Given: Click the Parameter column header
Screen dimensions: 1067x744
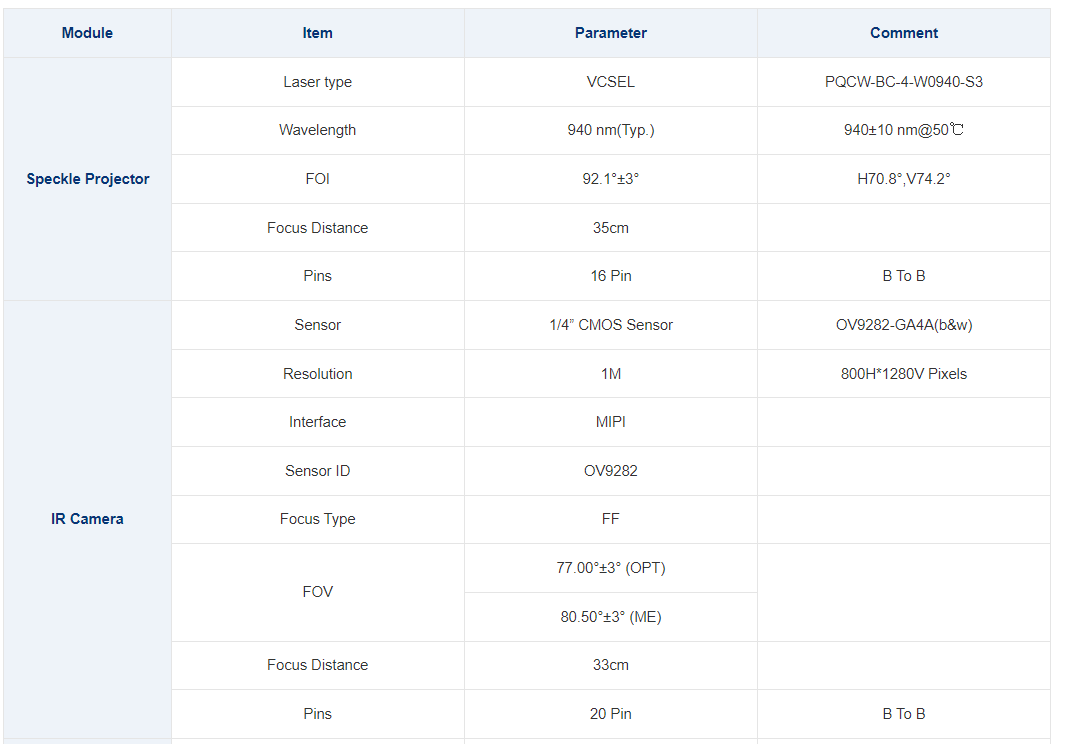Looking at the screenshot, I should click(x=610, y=33).
